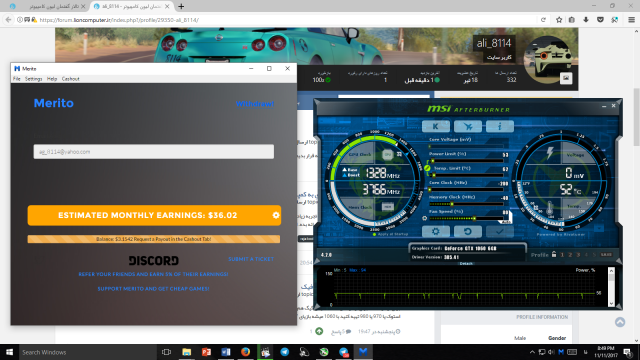The height and width of the screenshot is (360, 640).
Task: Open File Explorer from taskbar
Action: (x=187, y=352)
